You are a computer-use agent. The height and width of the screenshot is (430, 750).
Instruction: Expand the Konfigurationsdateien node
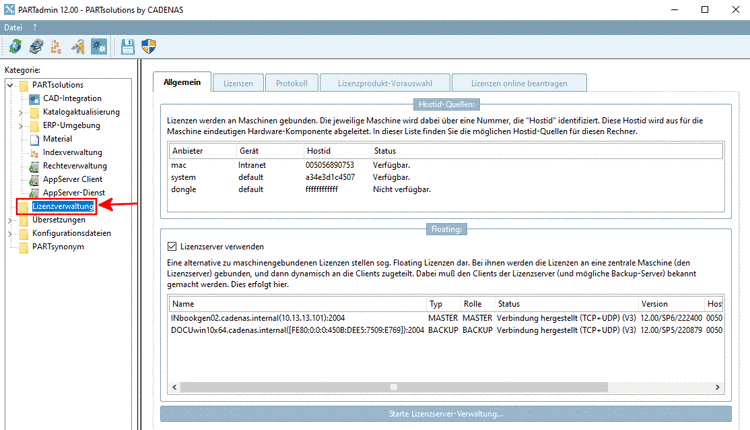[x=10, y=233]
